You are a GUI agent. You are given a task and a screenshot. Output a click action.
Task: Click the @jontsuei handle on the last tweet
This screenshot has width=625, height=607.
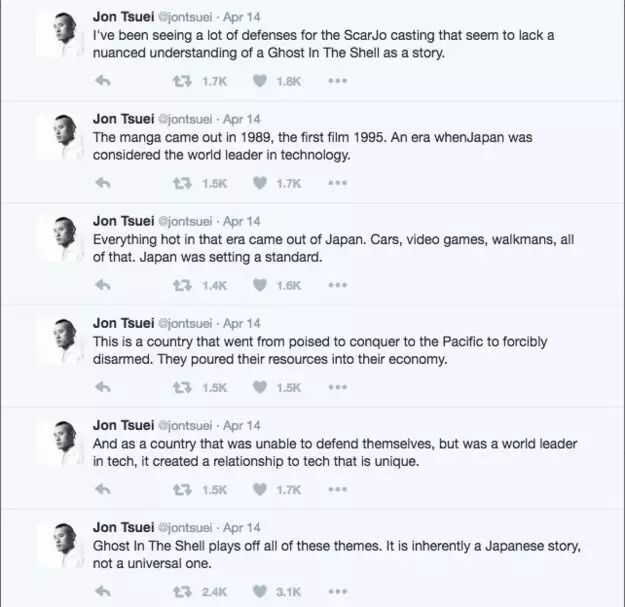[x=184, y=527]
